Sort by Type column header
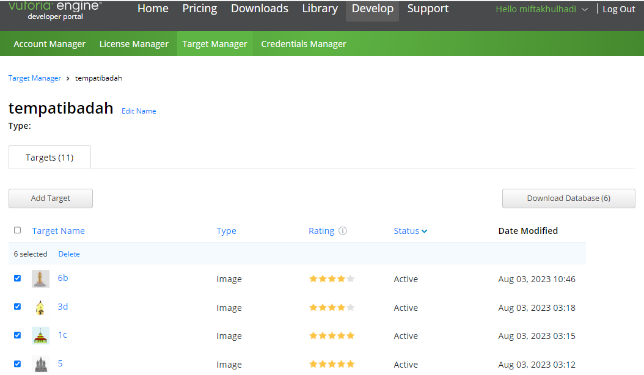The width and height of the screenshot is (644, 375). (x=226, y=231)
